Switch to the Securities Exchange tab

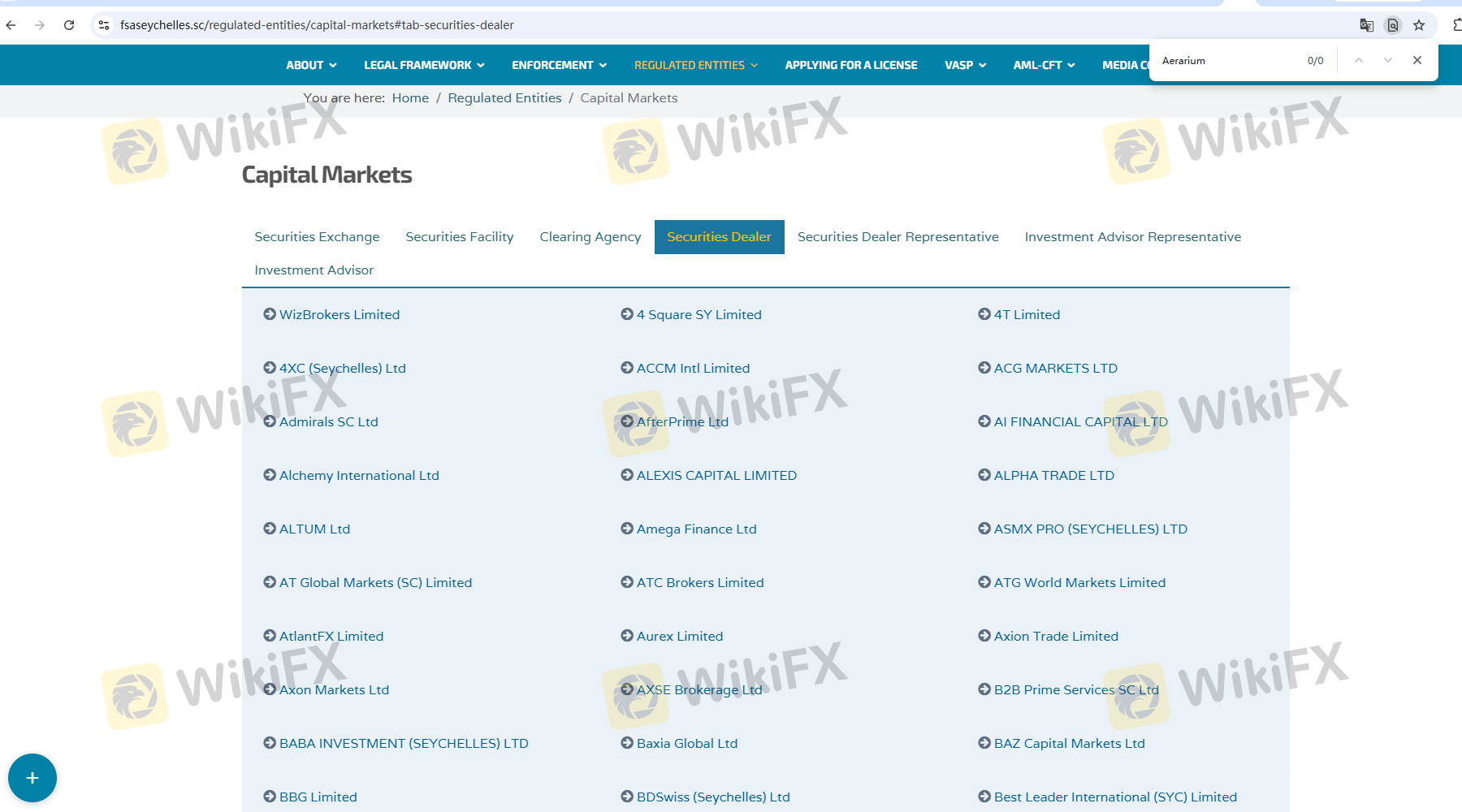pos(317,237)
